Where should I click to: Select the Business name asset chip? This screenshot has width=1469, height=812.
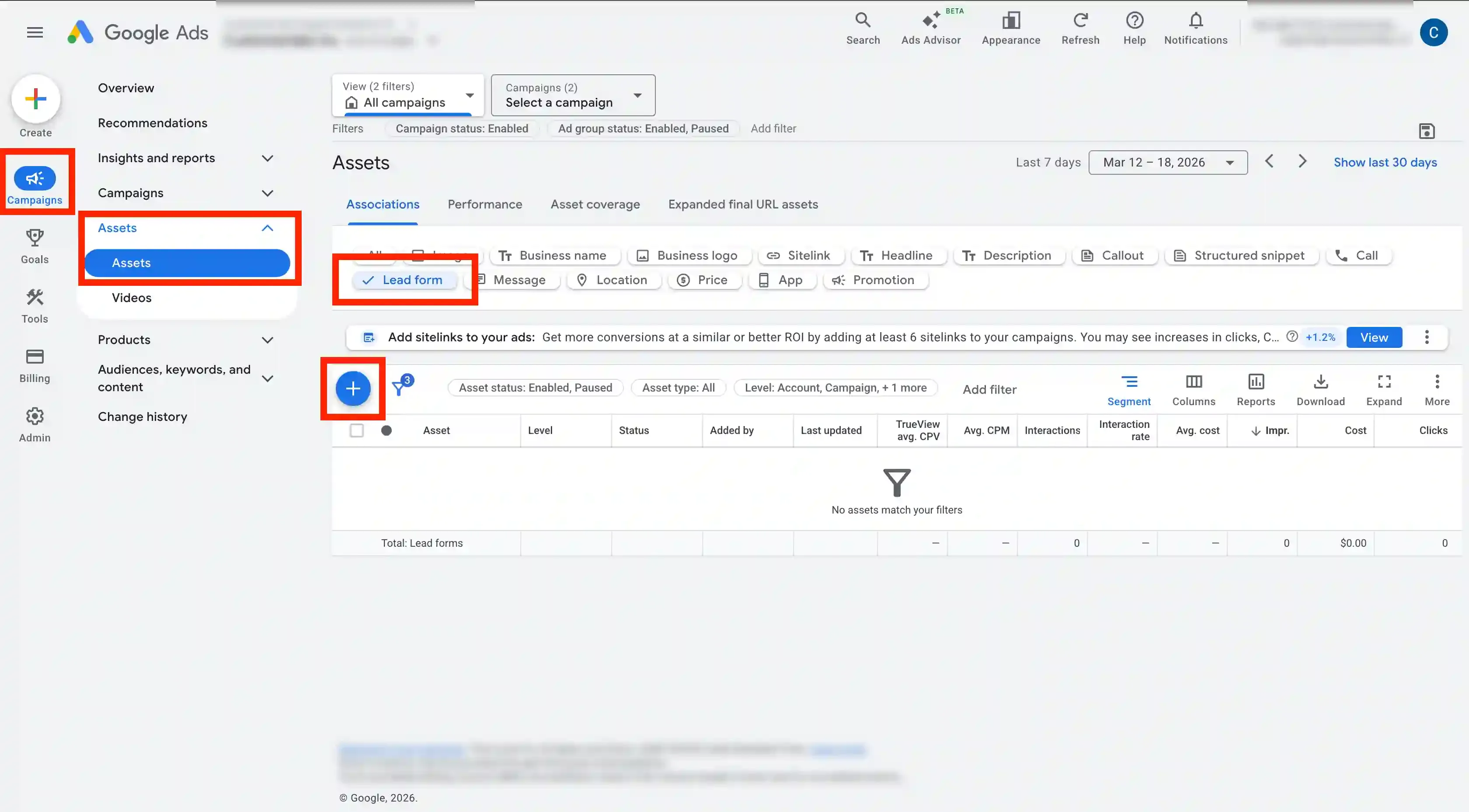[554, 256]
